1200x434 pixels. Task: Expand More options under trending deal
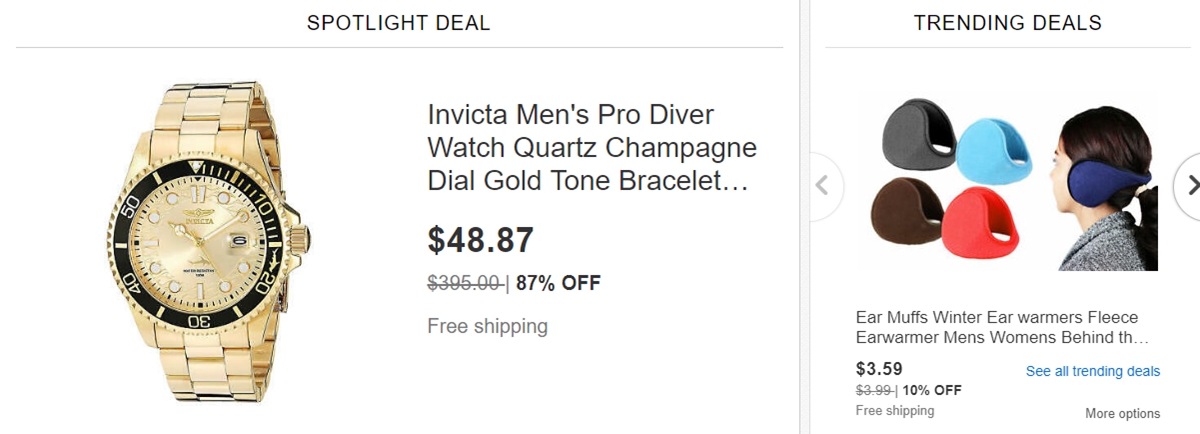click(1122, 414)
